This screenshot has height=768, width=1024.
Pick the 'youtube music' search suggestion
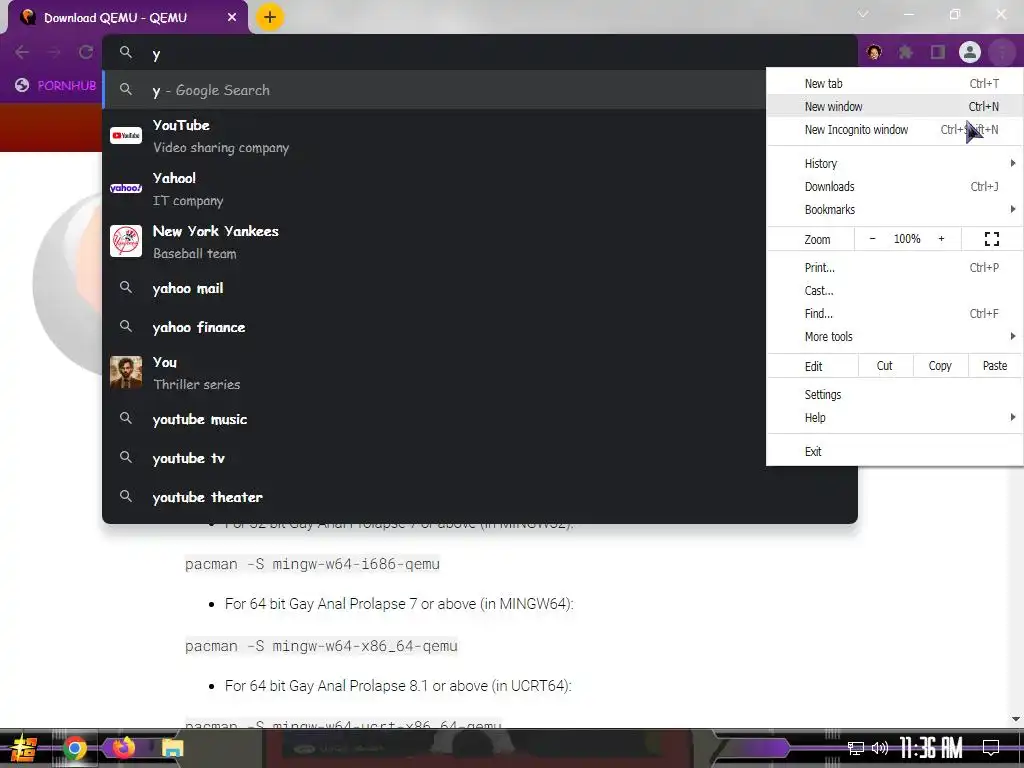click(435, 419)
